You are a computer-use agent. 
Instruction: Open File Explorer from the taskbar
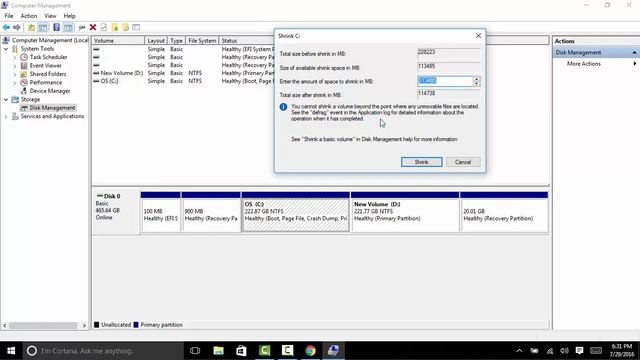pos(218,351)
